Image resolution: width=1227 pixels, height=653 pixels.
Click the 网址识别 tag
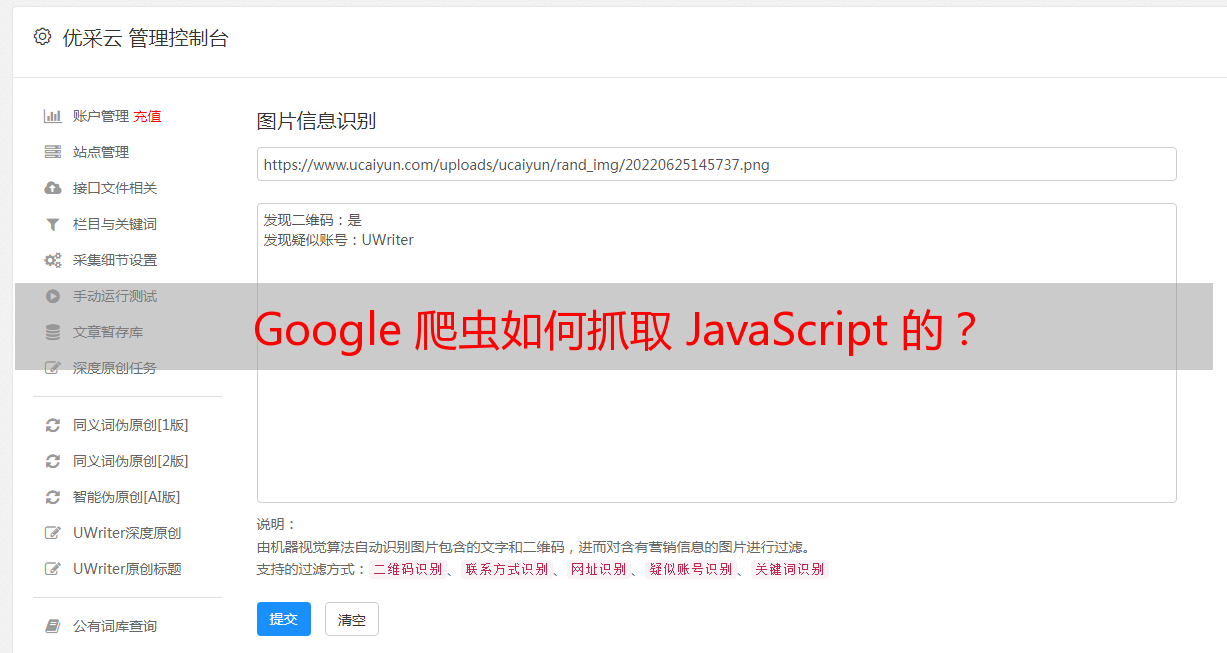click(598, 569)
